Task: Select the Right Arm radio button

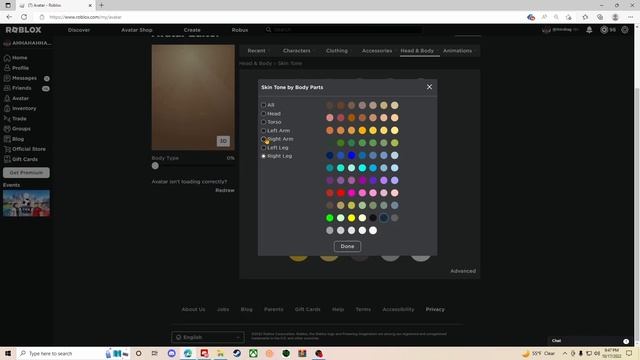Action: click(x=264, y=139)
